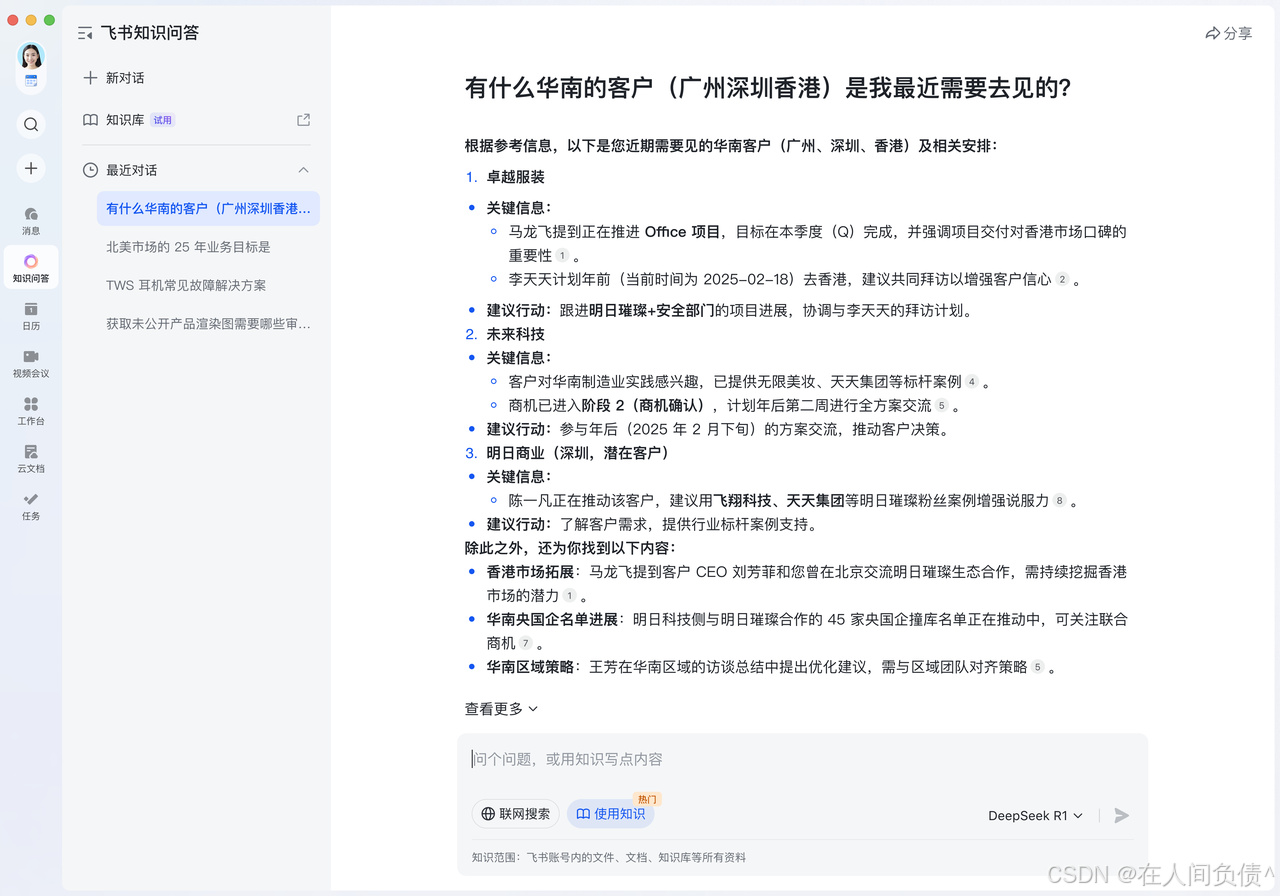The height and width of the screenshot is (896, 1280).
Task: Open the search icon in the sidebar
Action: tap(31, 124)
